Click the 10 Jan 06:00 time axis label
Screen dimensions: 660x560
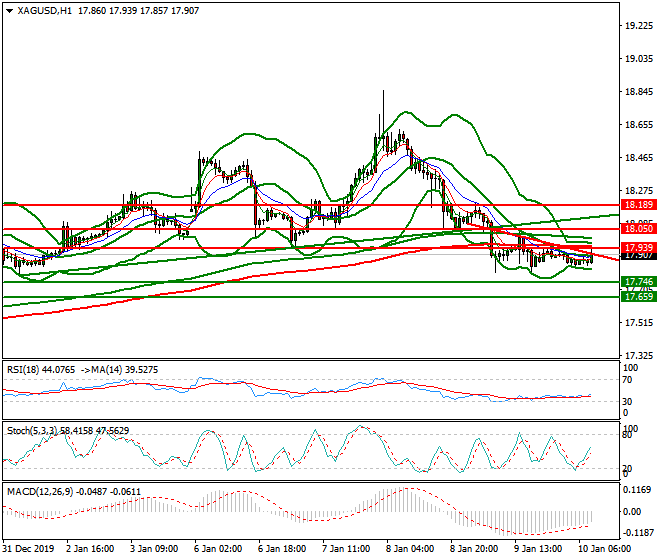click(604, 549)
